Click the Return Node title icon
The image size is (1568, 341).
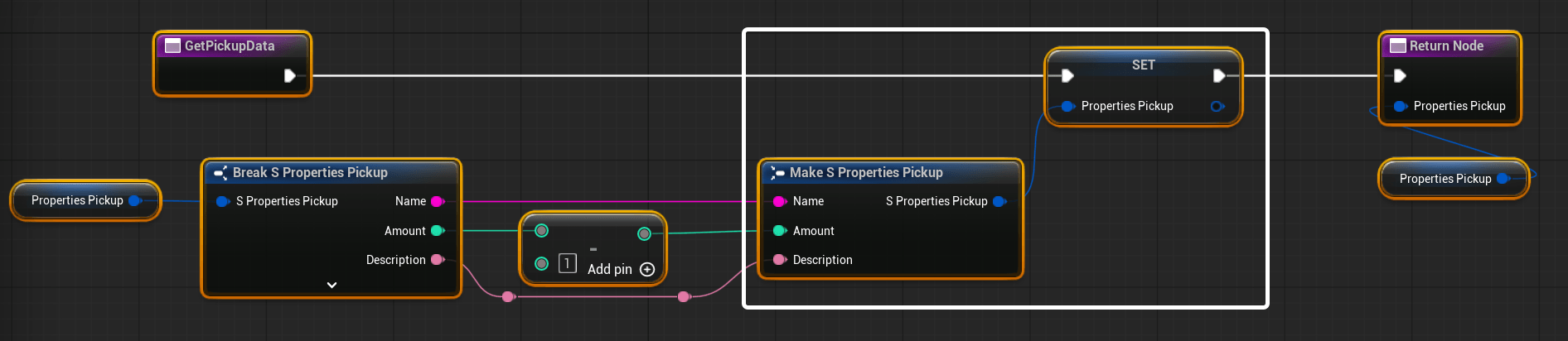pyautogui.click(x=1397, y=46)
